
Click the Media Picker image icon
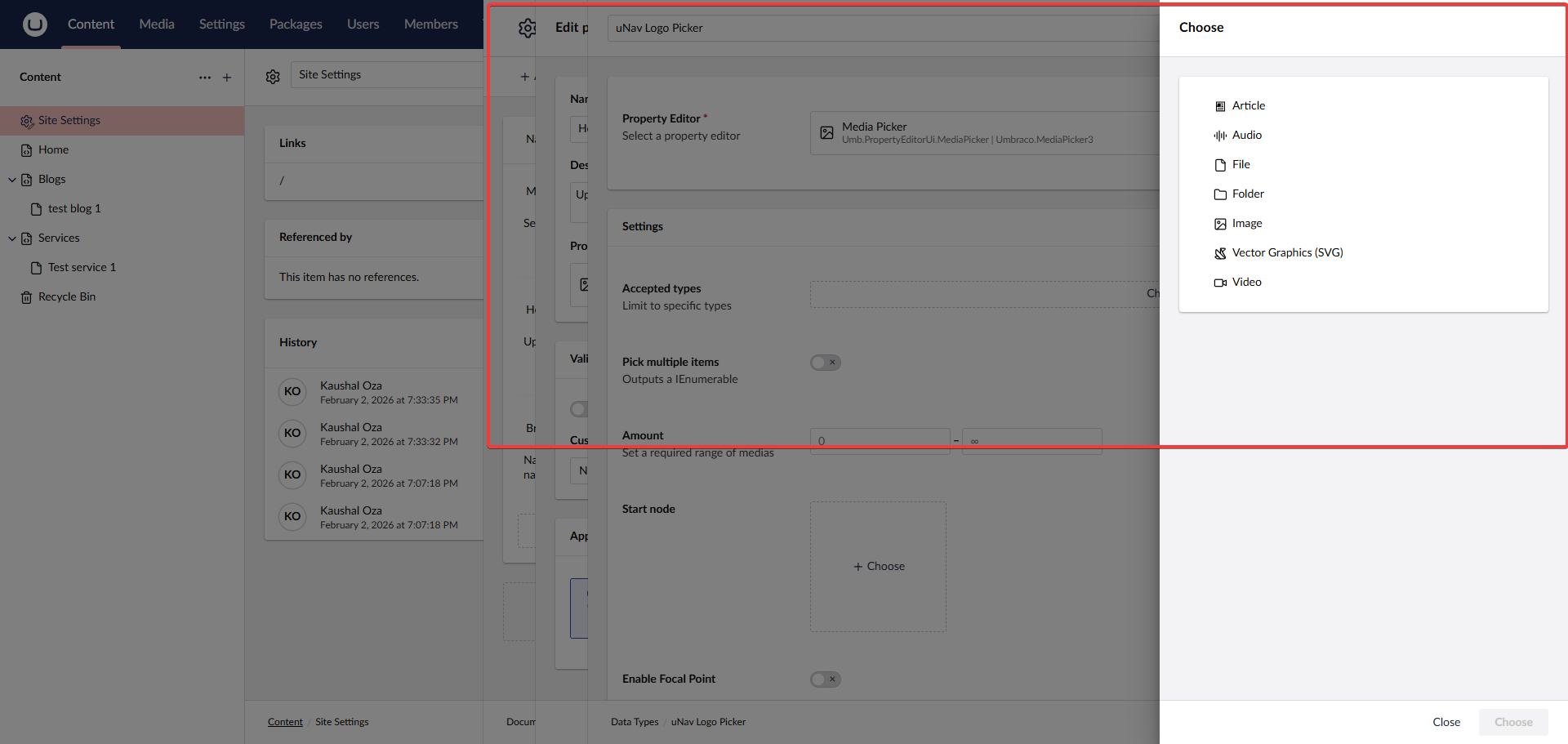(x=826, y=133)
